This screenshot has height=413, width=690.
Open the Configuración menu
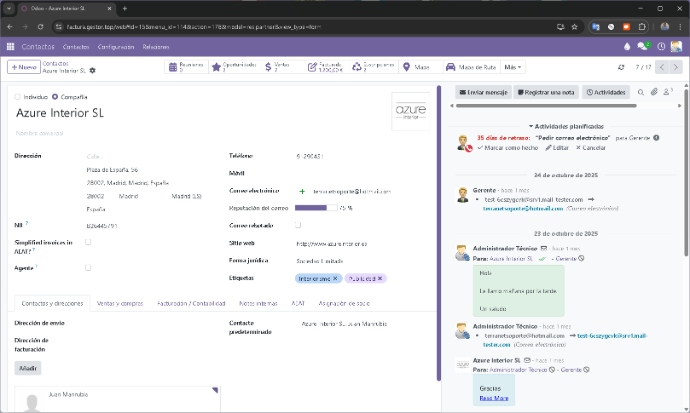[x=116, y=46]
